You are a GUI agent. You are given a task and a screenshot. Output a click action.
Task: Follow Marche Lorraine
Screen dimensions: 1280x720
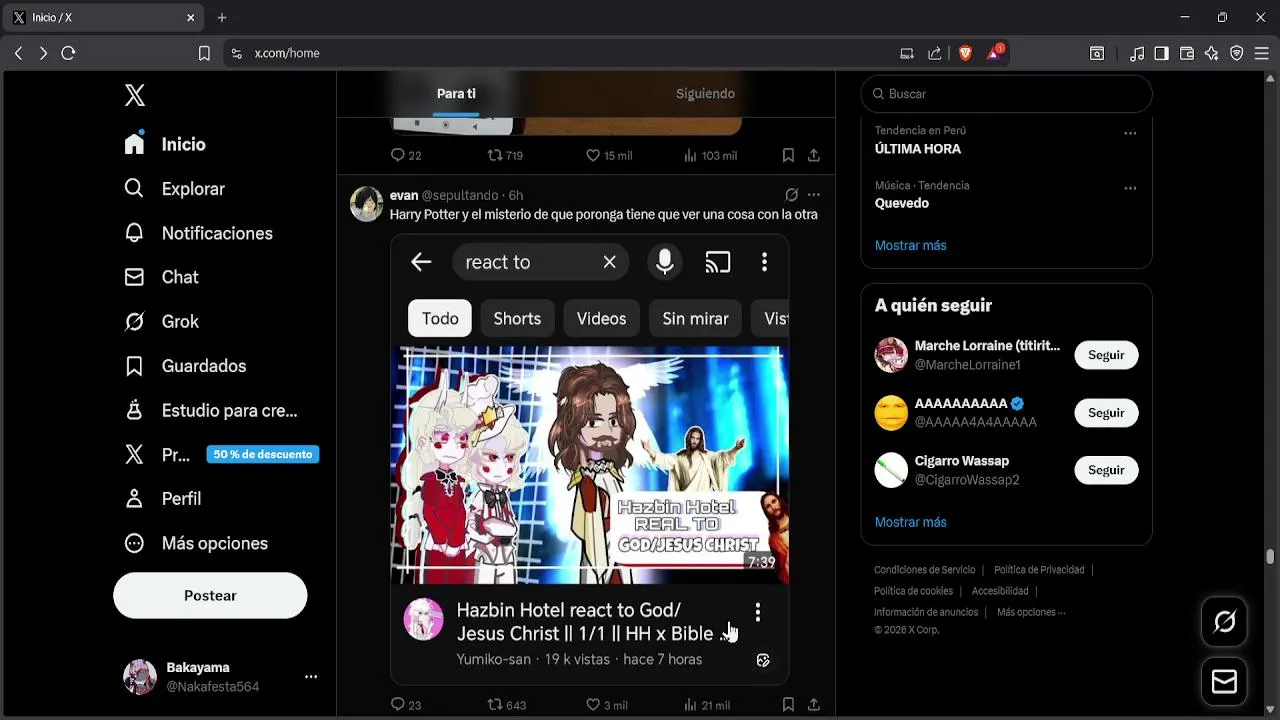click(x=1106, y=355)
